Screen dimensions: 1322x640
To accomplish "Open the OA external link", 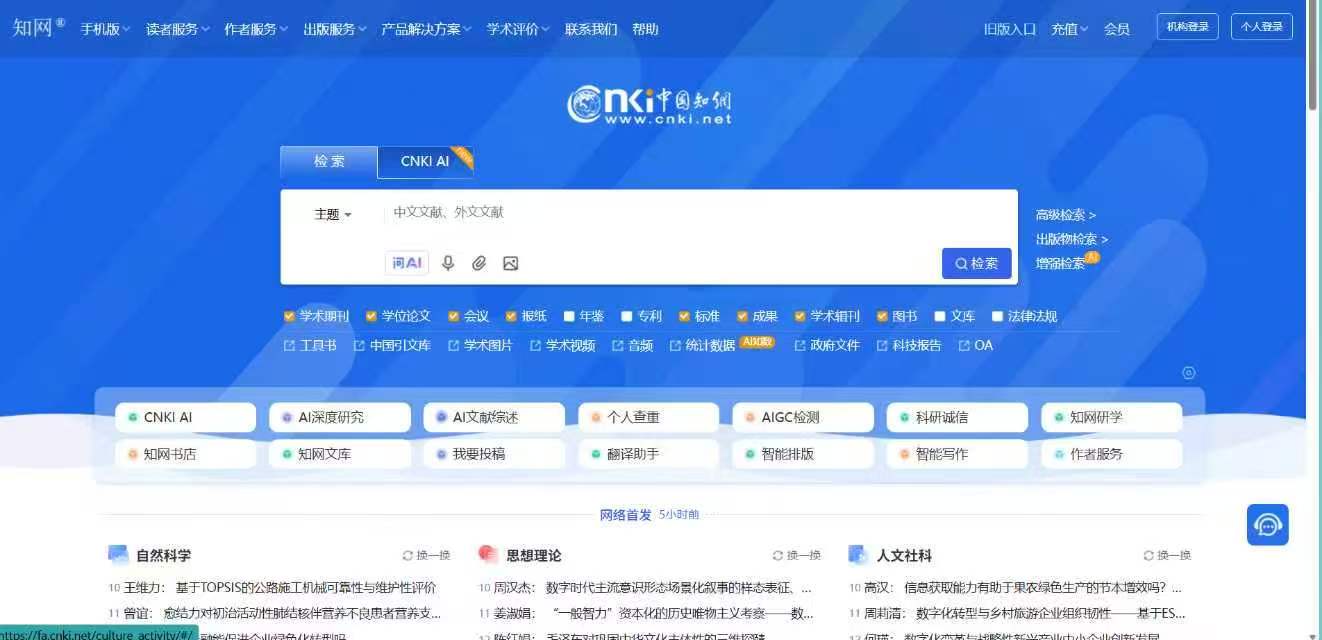I will (976, 345).
